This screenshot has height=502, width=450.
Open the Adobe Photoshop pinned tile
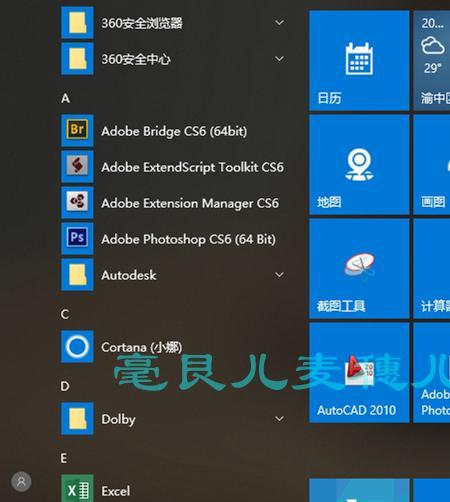[x=432, y=373]
